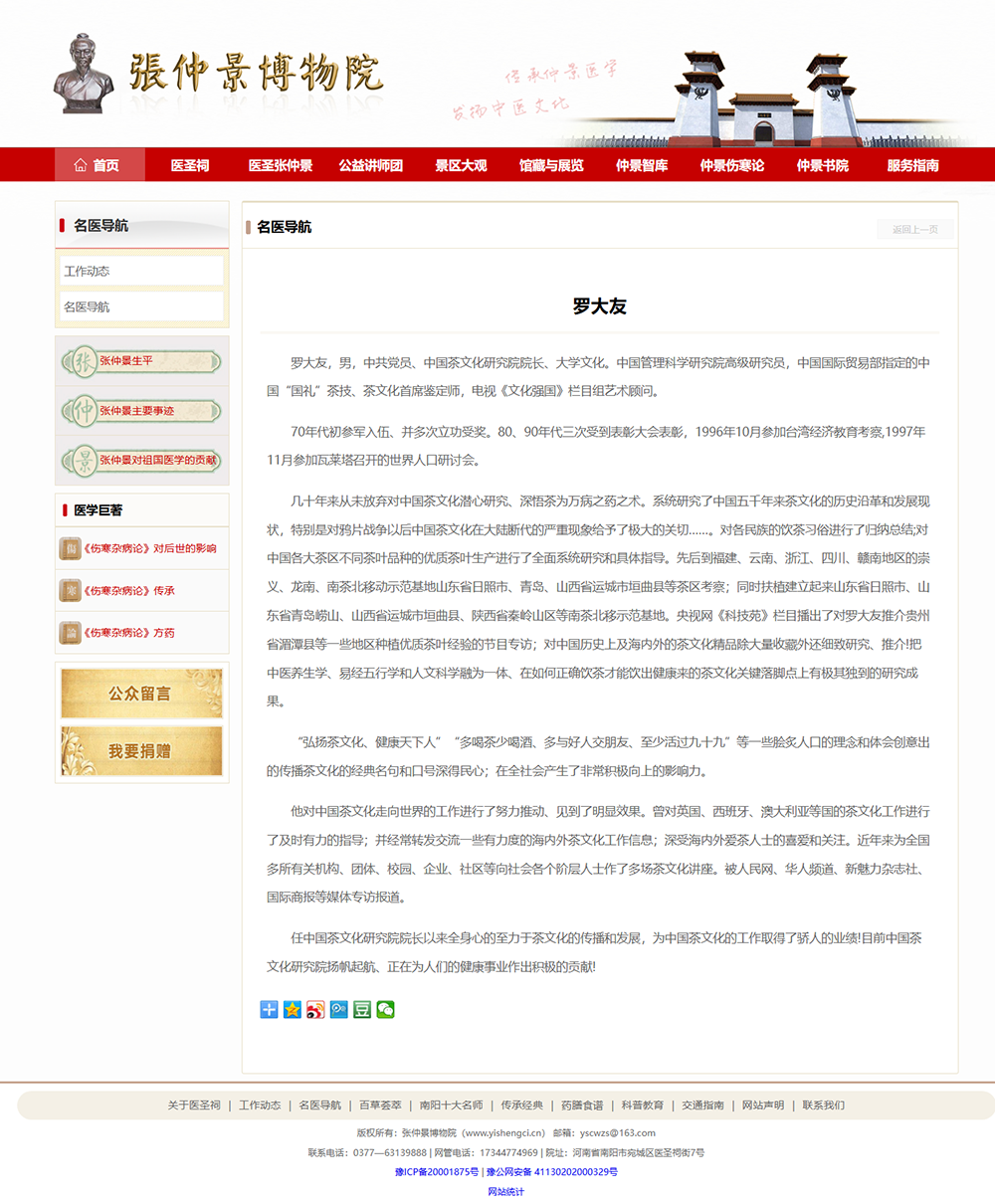Select 工作动态 in the sidebar
Screen dimensions: 995x1204
point(140,270)
